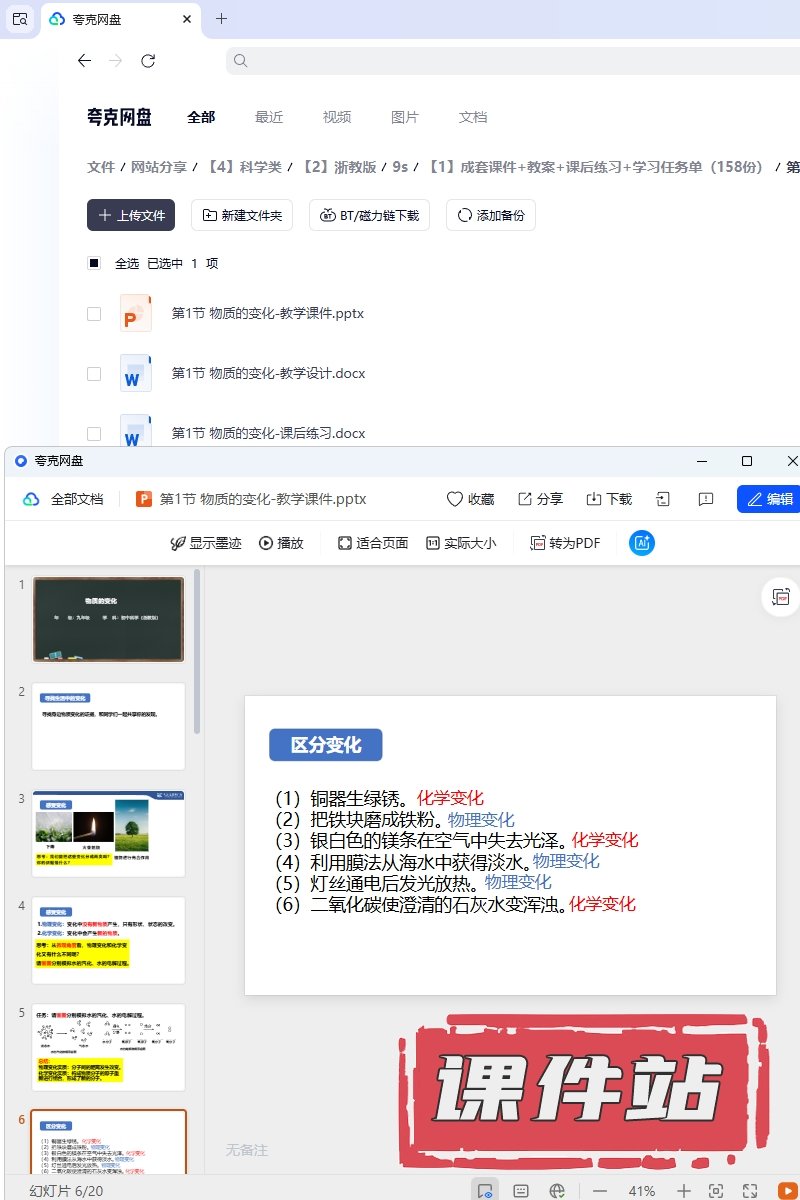Click the 上传文件 button

pos(131,215)
